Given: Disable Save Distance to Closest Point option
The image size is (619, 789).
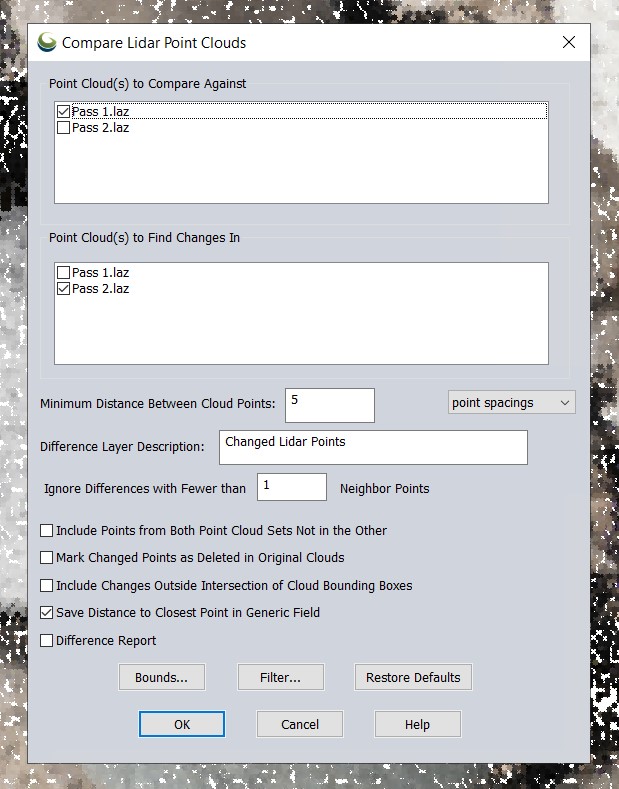Looking at the screenshot, I should point(46,612).
